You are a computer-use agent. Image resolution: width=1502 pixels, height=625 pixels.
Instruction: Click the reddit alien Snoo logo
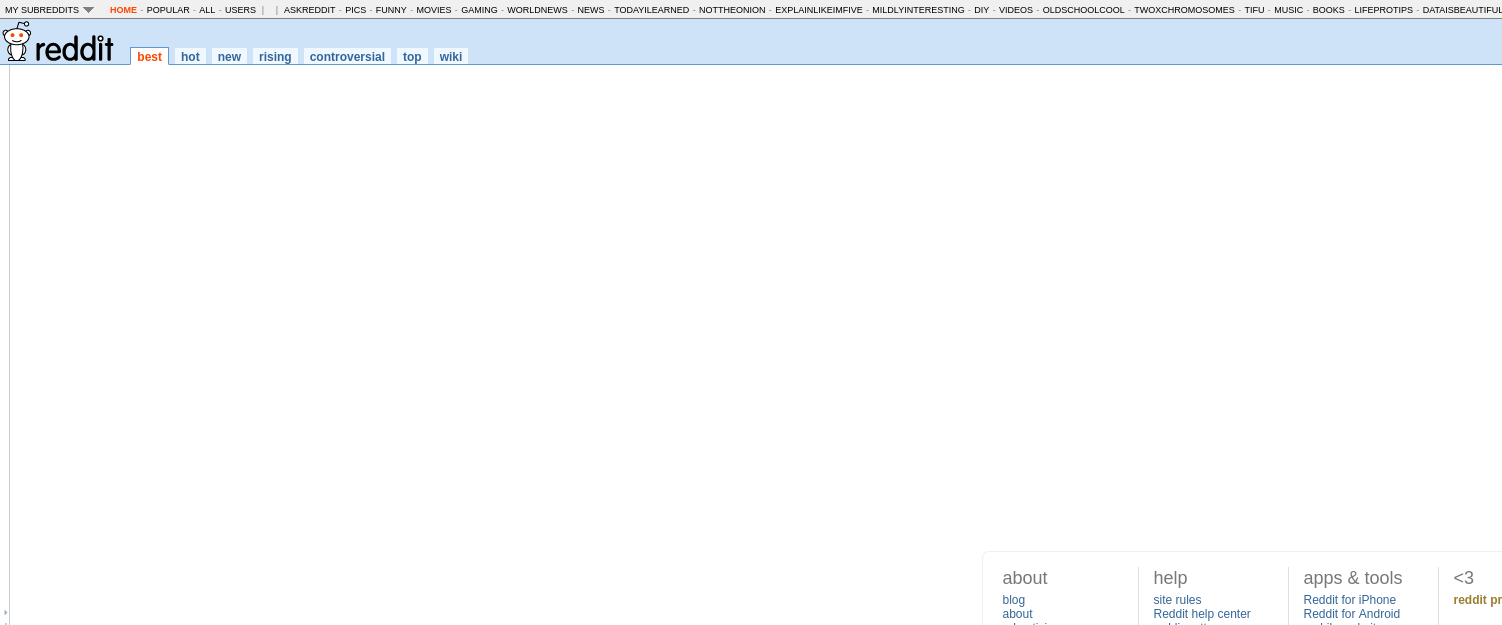pos(17,42)
